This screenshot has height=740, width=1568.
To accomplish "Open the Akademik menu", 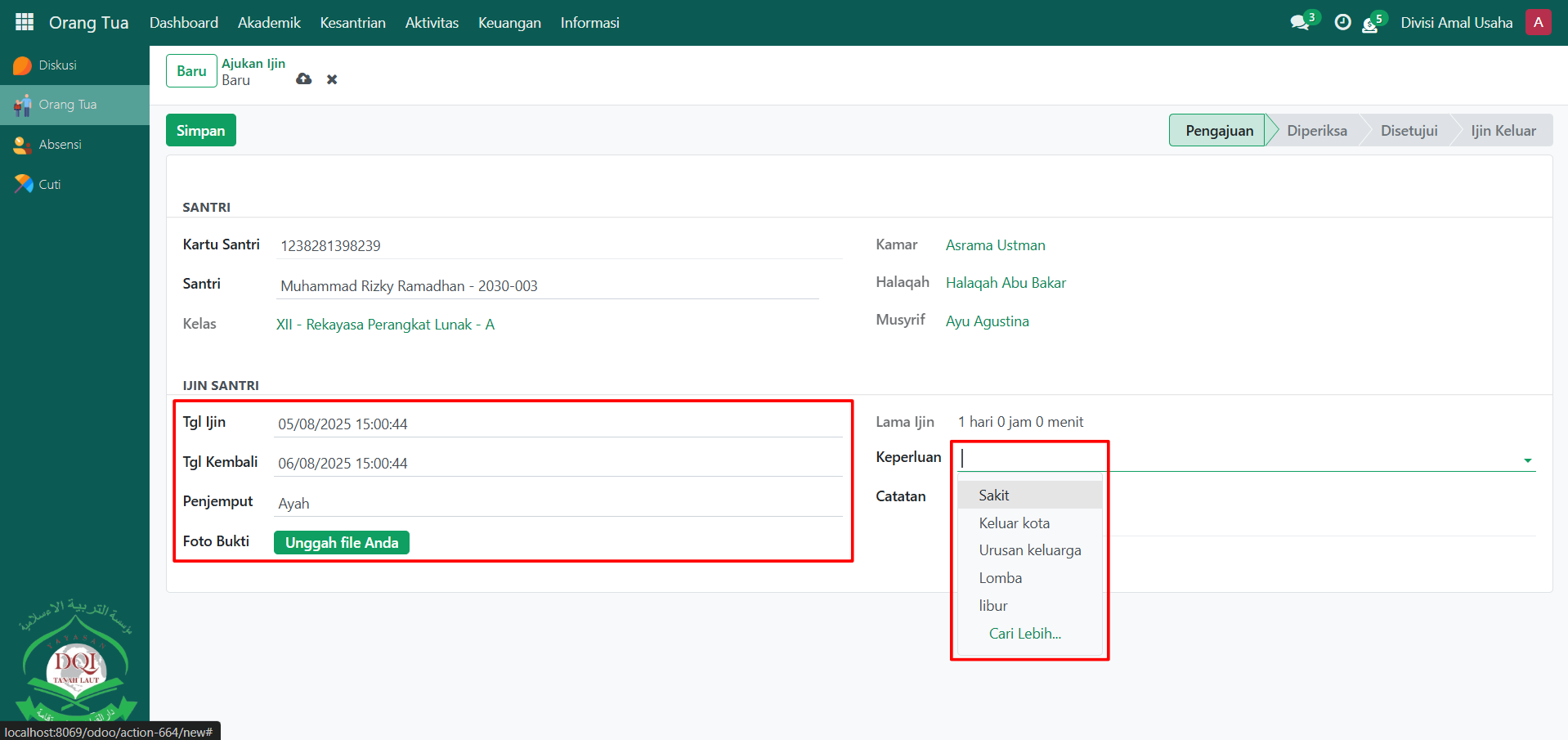I will click(x=269, y=23).
